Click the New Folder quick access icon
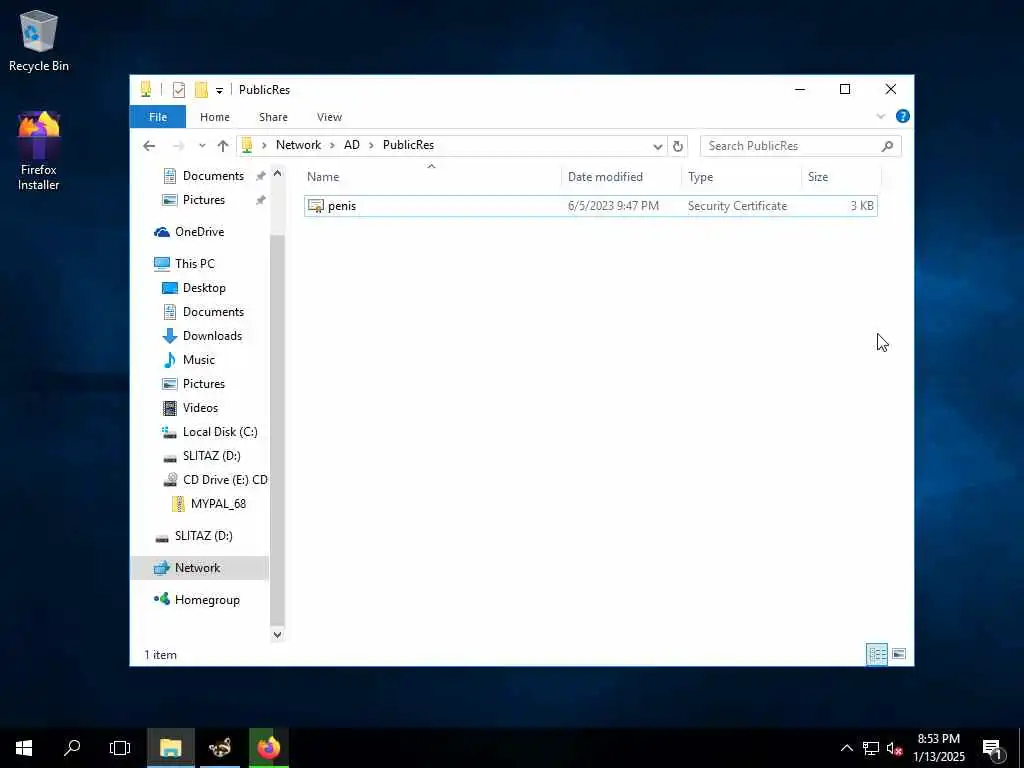This screenshot has height=768, width=1024. [x=201, y=90]
